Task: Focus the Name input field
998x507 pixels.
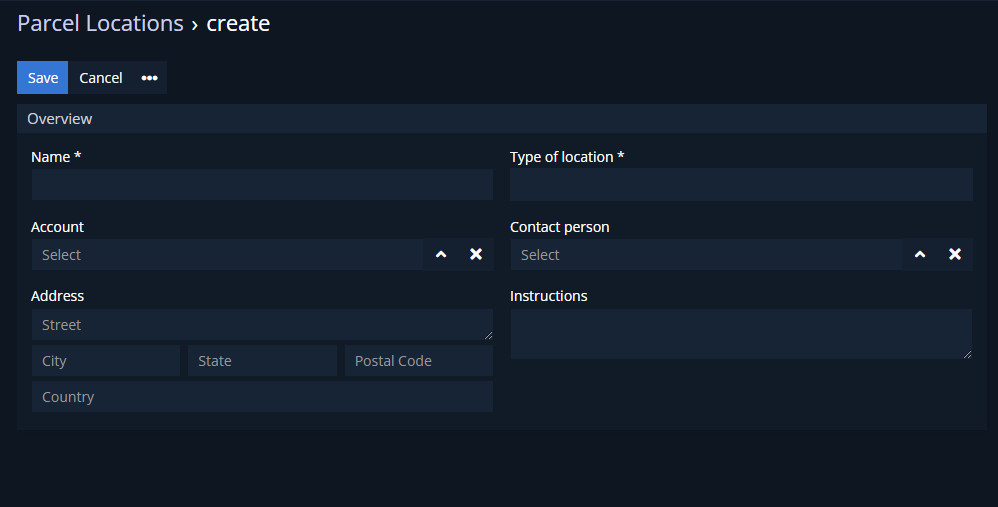Action: [262, 184]
